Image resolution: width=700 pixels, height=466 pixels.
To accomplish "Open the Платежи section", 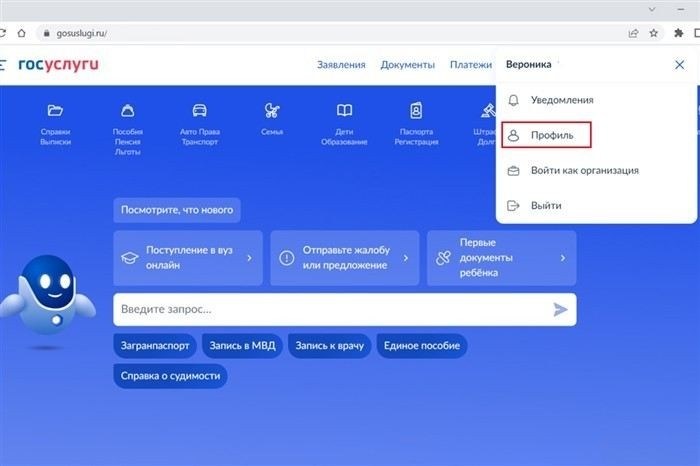I will pos(471,65).
